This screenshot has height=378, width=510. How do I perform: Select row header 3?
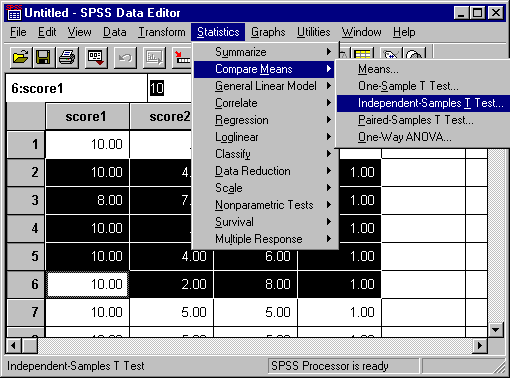coord(26,200)
